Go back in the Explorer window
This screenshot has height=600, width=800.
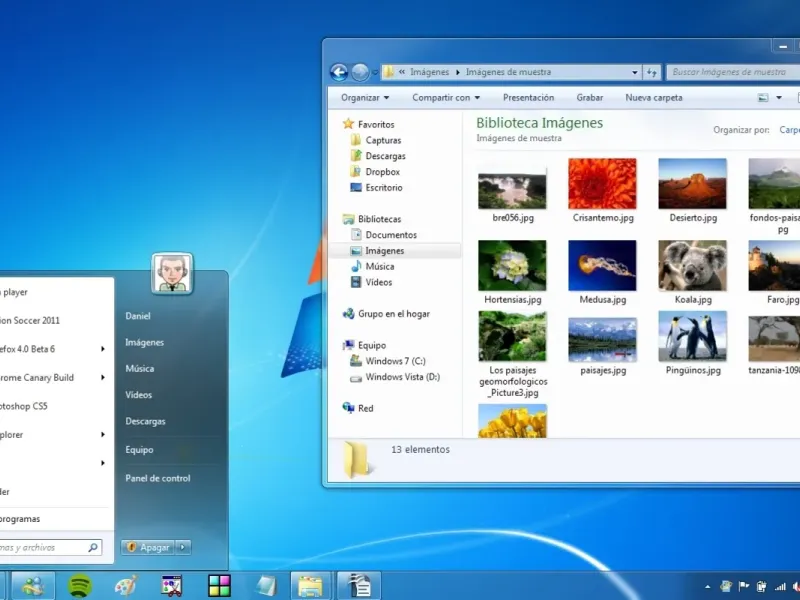click(x=339, y=72)
